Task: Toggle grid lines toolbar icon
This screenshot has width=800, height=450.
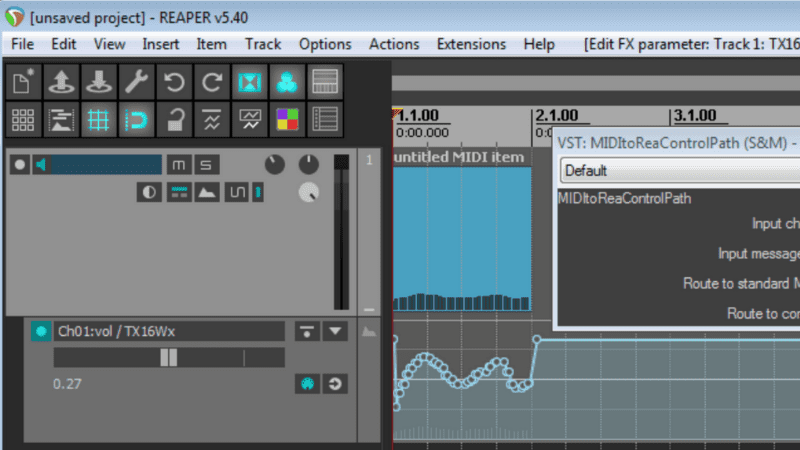Action: pos(99,120)
